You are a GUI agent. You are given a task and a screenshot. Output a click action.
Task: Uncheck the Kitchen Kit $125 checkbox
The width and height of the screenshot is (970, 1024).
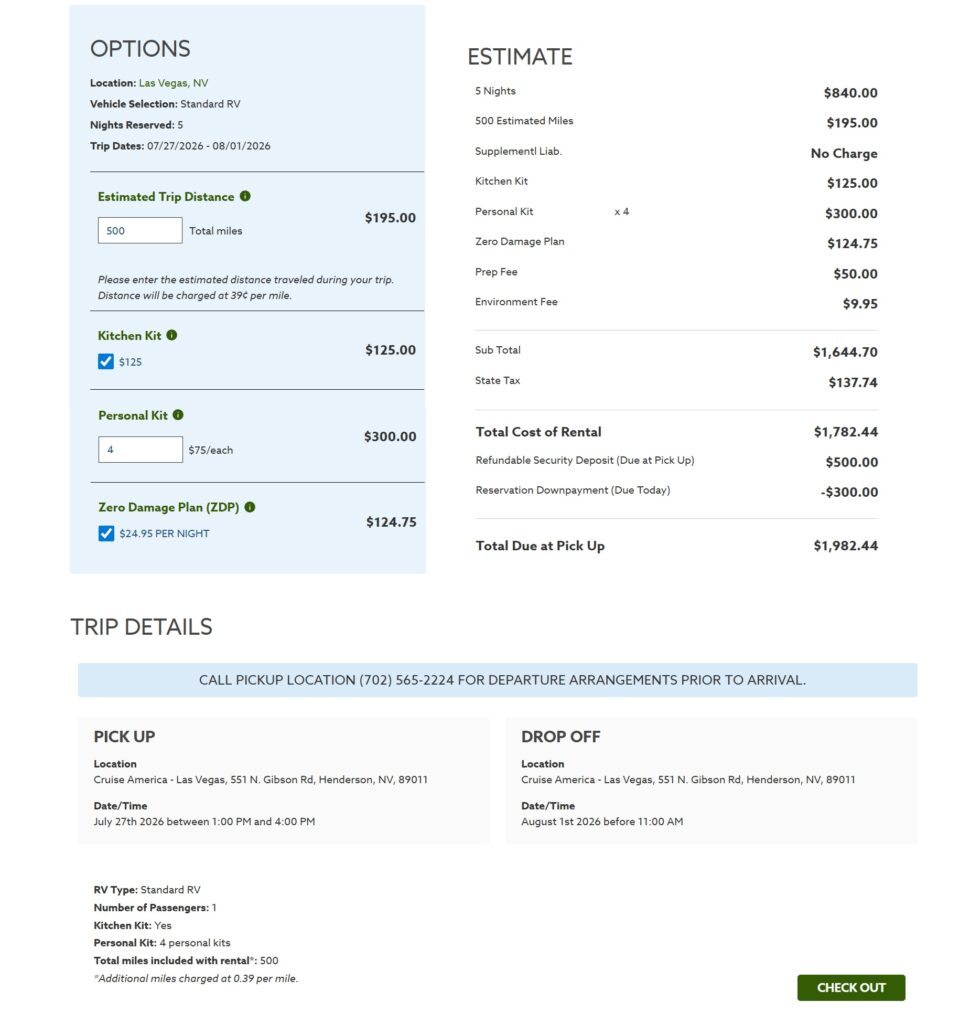coord(106,362)
